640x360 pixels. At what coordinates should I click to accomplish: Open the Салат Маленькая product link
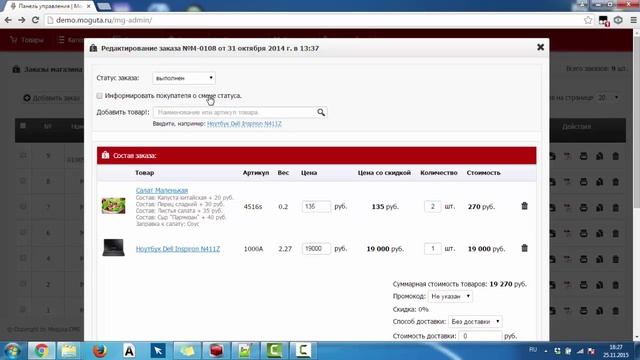pos(162,190)
